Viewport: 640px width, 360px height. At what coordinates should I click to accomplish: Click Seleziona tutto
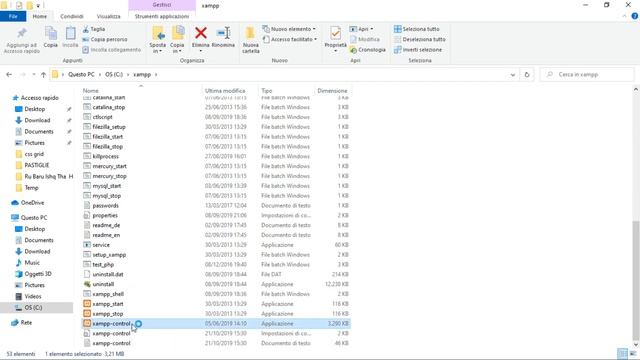(417, 29)
